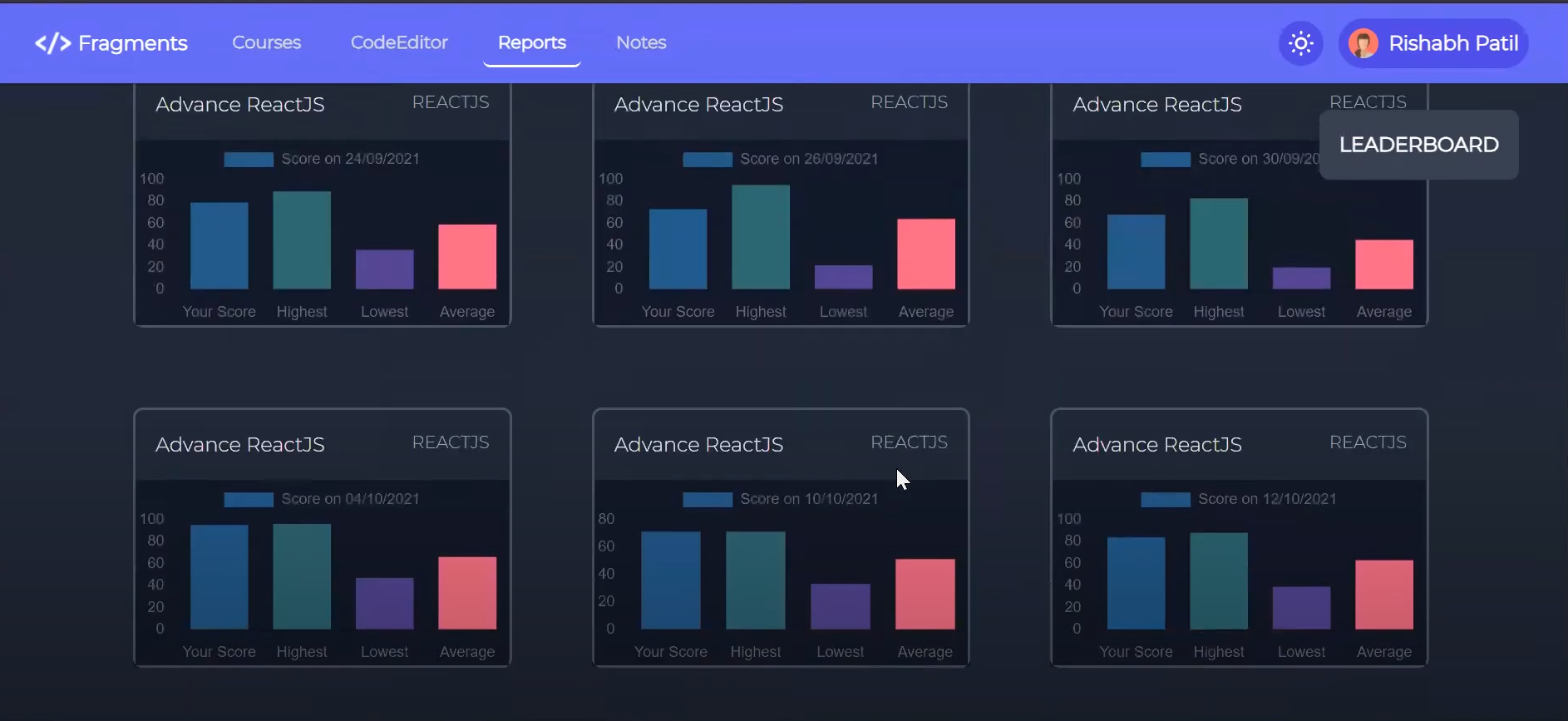Click the 'Score on 12/10/2021' legend swatch
Screen dimensions: 1568x721
tap(1165, 500)
